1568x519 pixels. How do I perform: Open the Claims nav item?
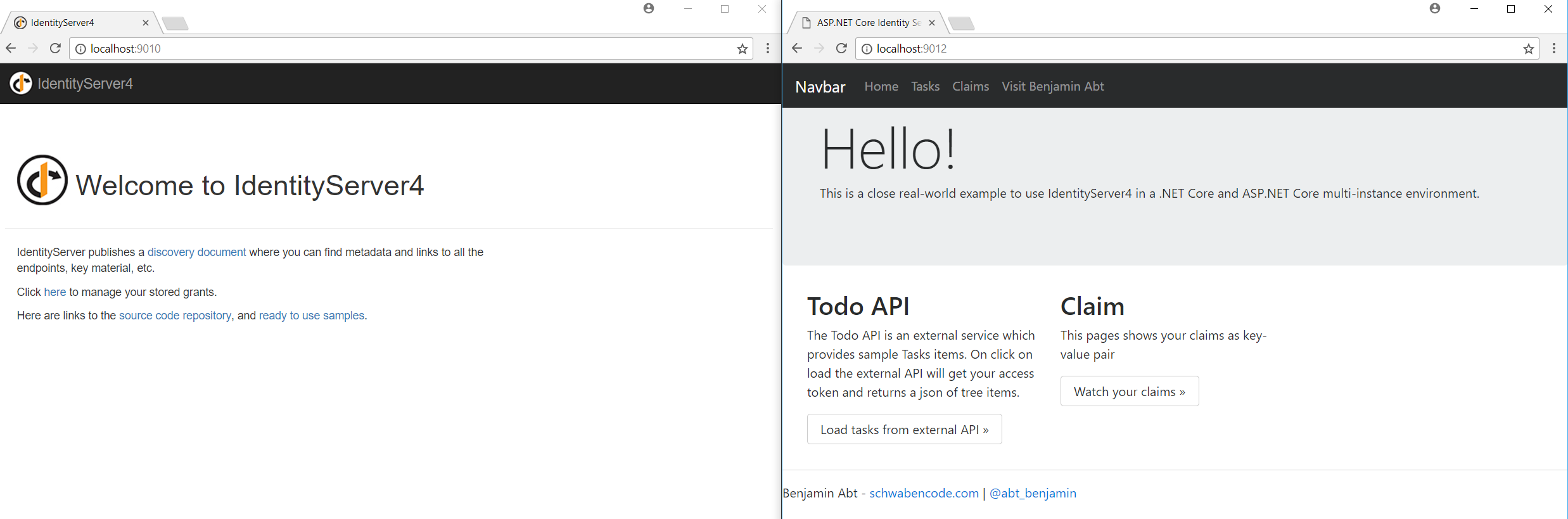click(971, 86)
